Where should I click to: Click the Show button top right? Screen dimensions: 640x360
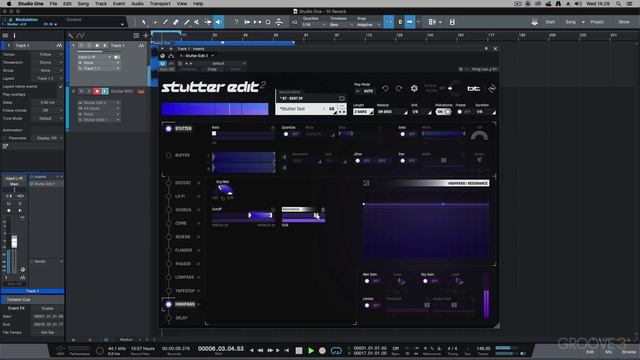point(624,22)
